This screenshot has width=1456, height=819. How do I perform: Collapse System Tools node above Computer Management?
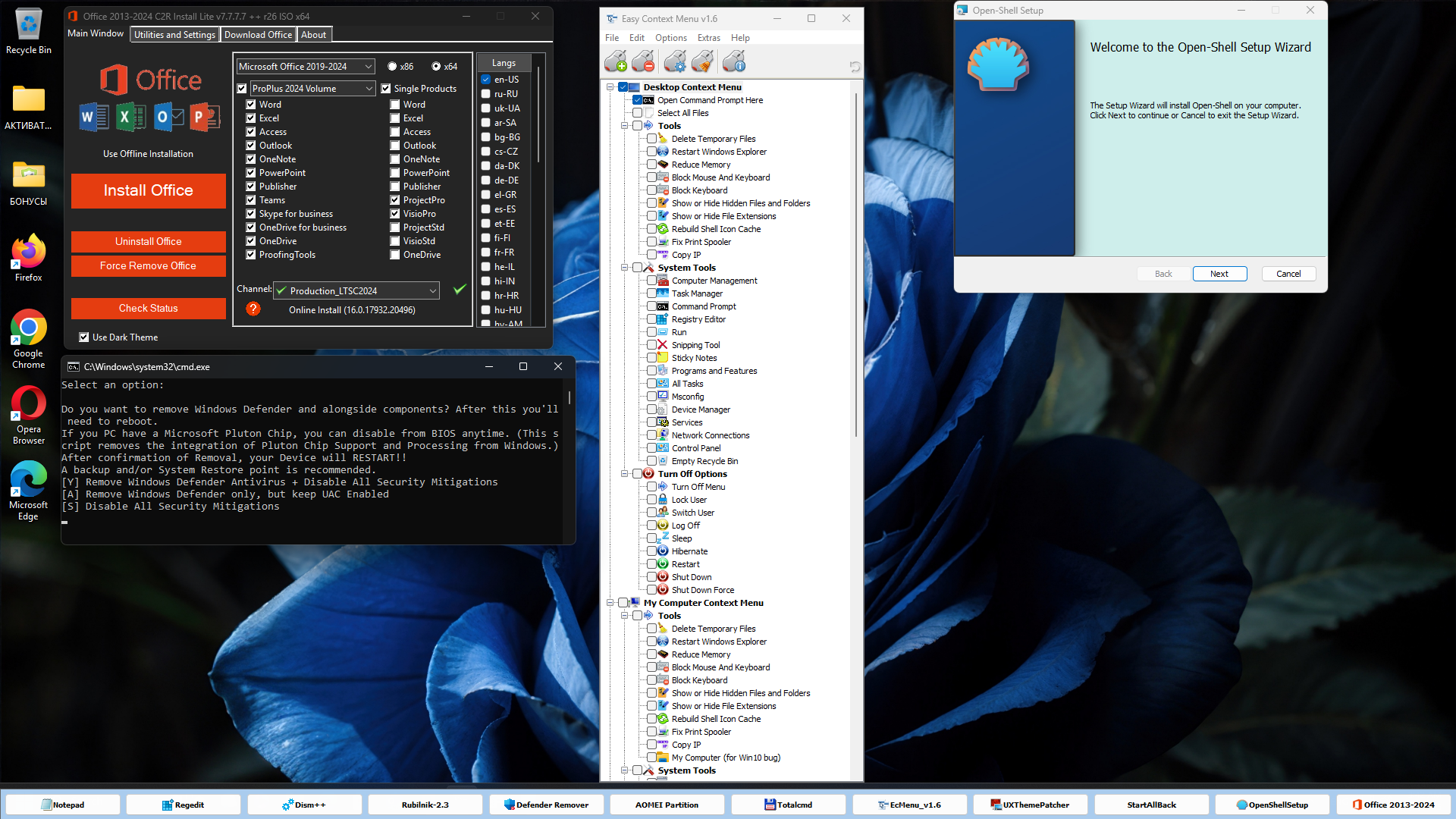tap(624, 268)
